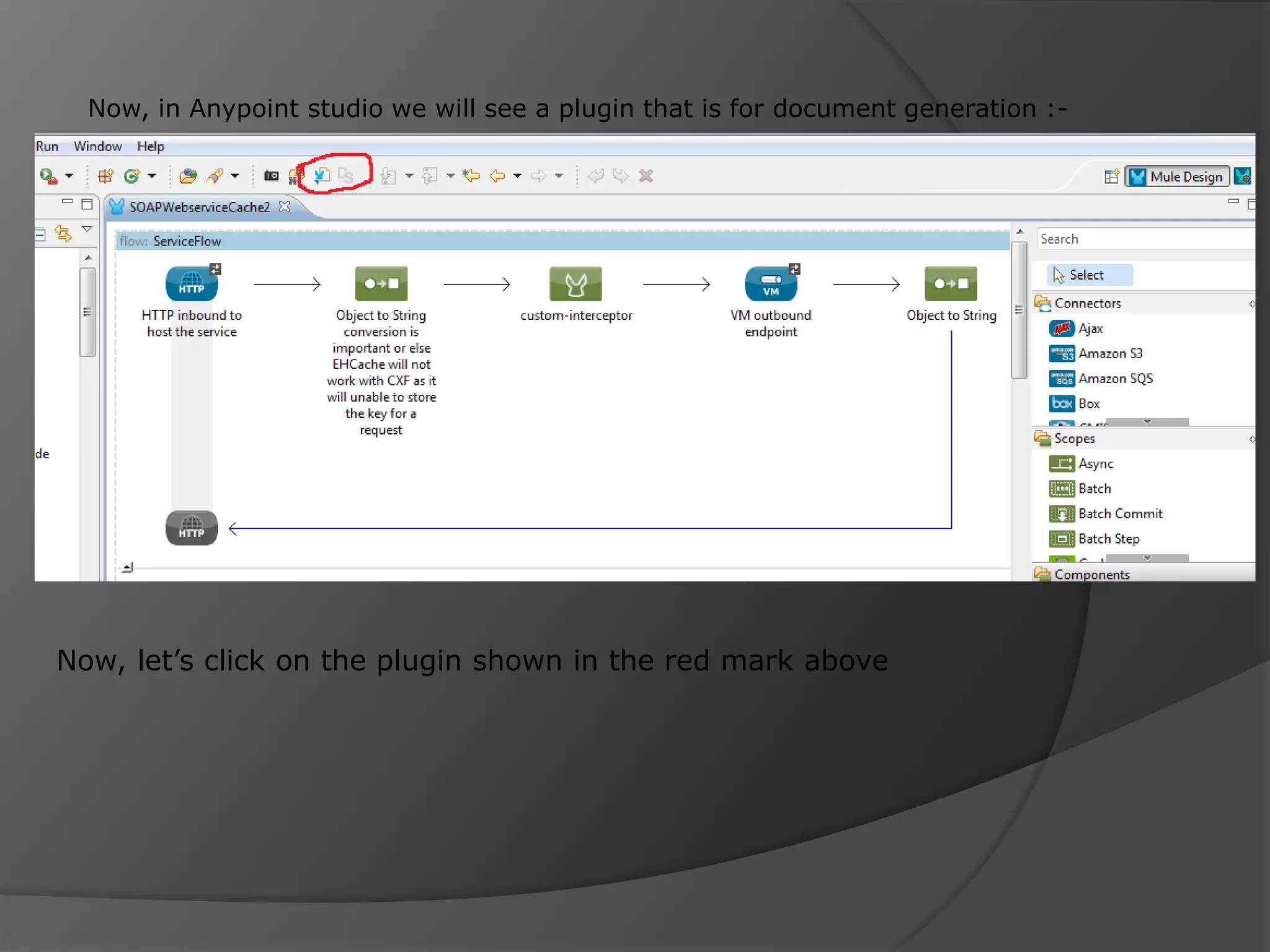Pick the Box connector
Image resolution: width=1270 pixels, height=952 pixels.
pyautogui.click(x=1075, y=403)
